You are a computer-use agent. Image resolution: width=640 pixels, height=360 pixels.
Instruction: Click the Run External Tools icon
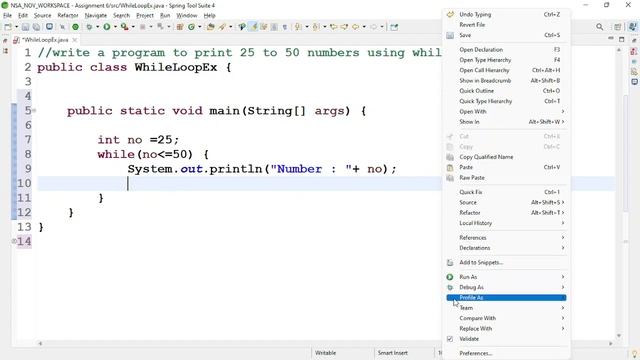click(x=124, y=27)
